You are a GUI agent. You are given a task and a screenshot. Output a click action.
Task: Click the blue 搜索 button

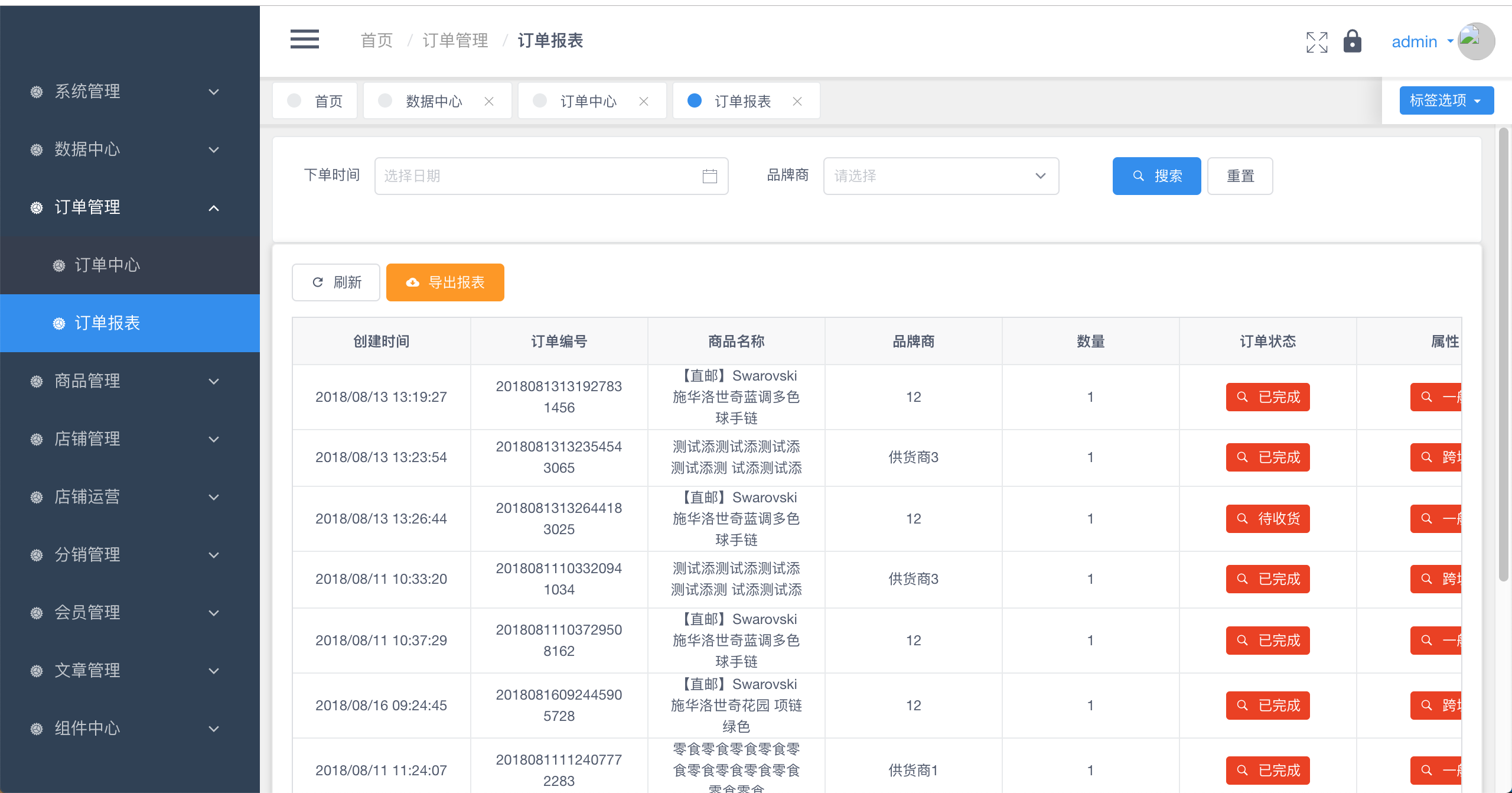1156,176
